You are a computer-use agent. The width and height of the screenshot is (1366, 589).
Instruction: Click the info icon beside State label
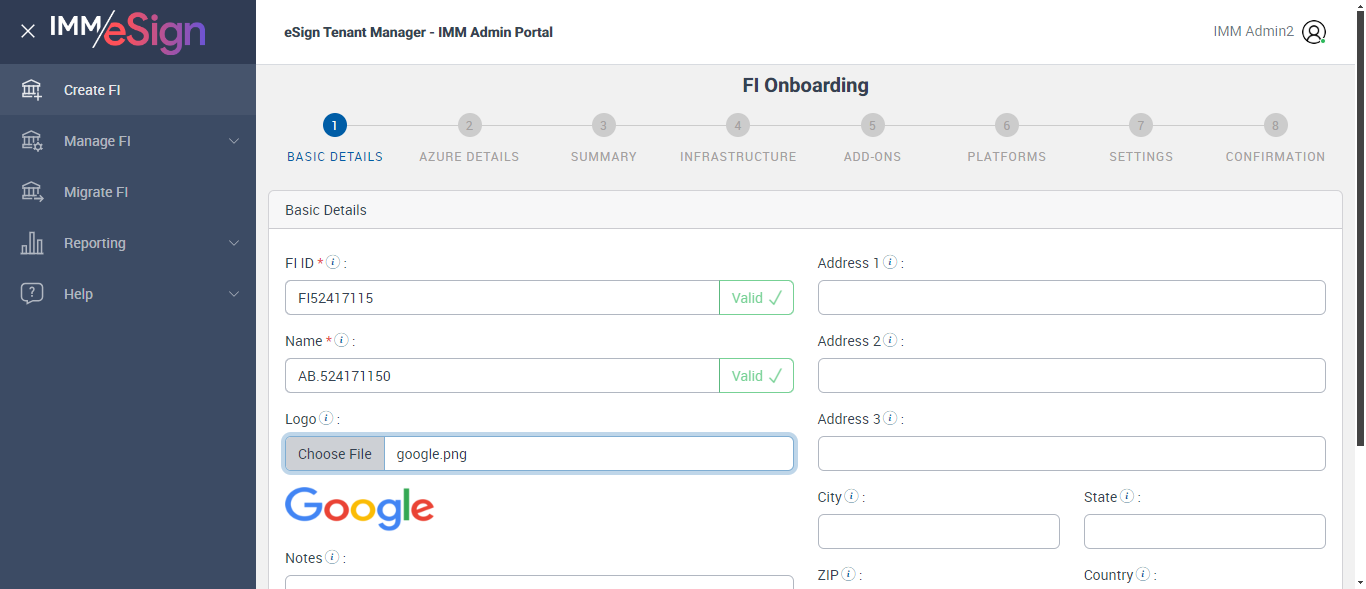1127,497
